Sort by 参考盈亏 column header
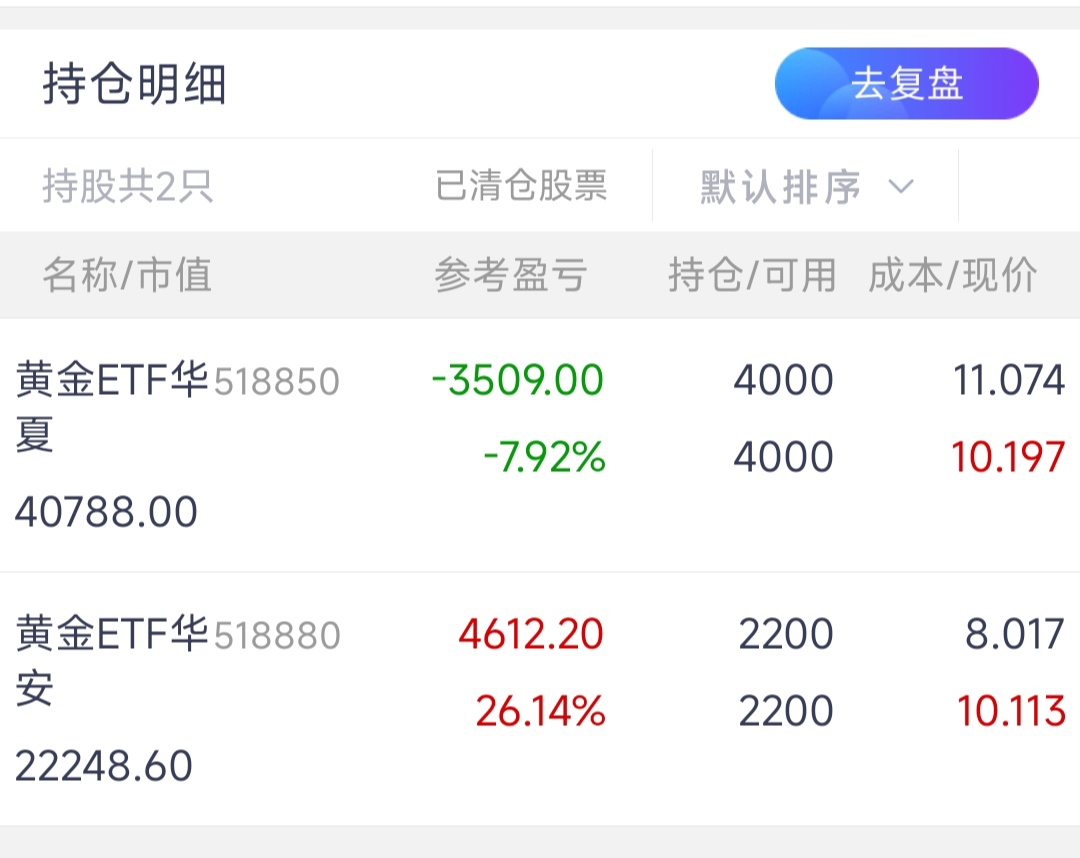 (510, 275)
